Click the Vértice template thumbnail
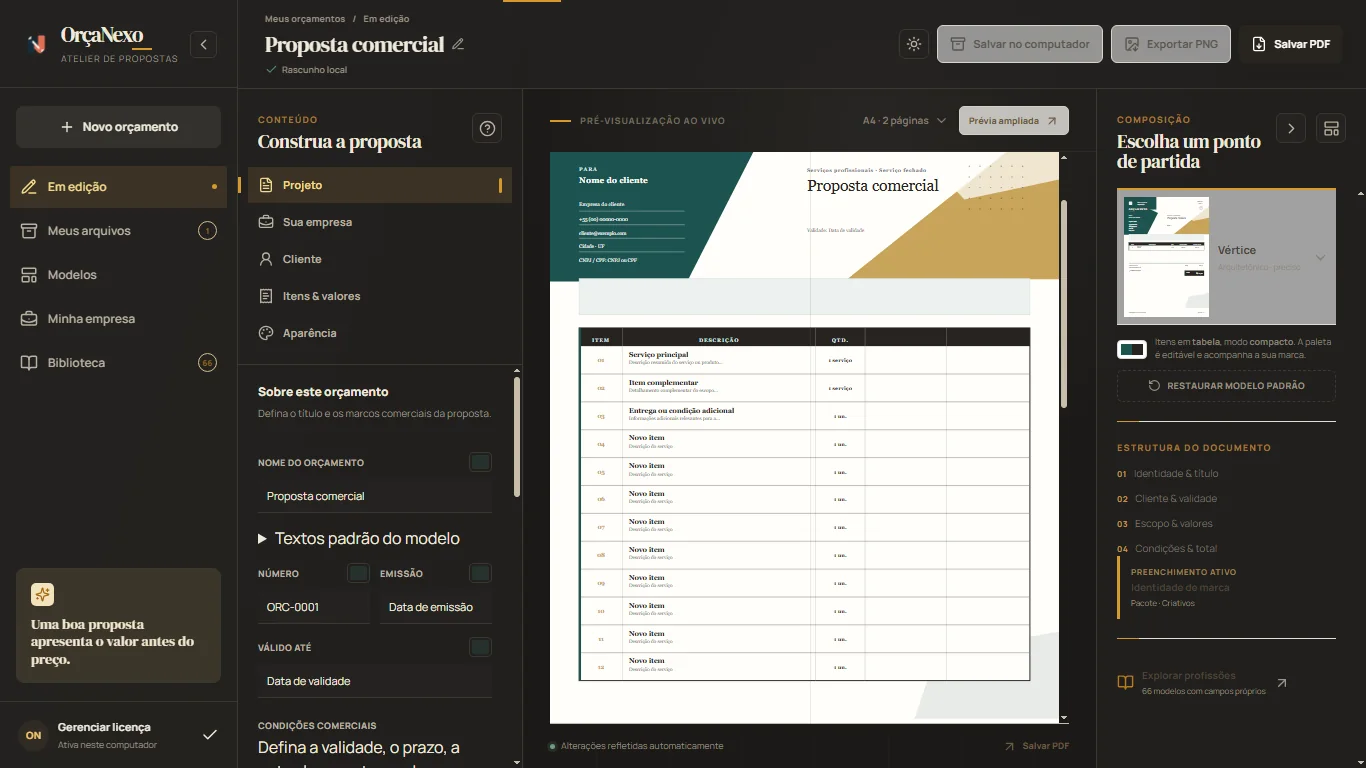 [1167, 257]
